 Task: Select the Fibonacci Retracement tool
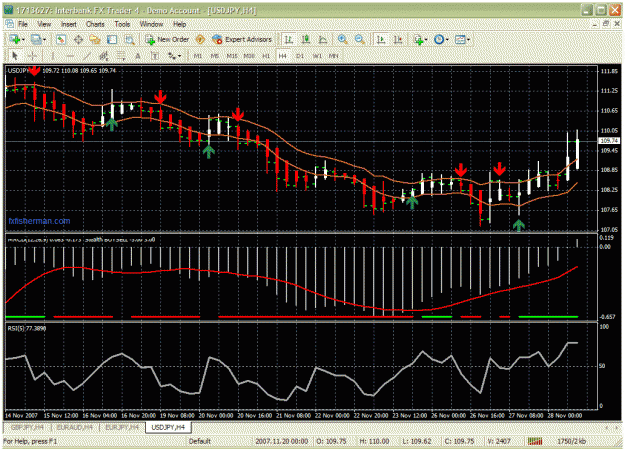pyautogui.click(x=121, y=56)
